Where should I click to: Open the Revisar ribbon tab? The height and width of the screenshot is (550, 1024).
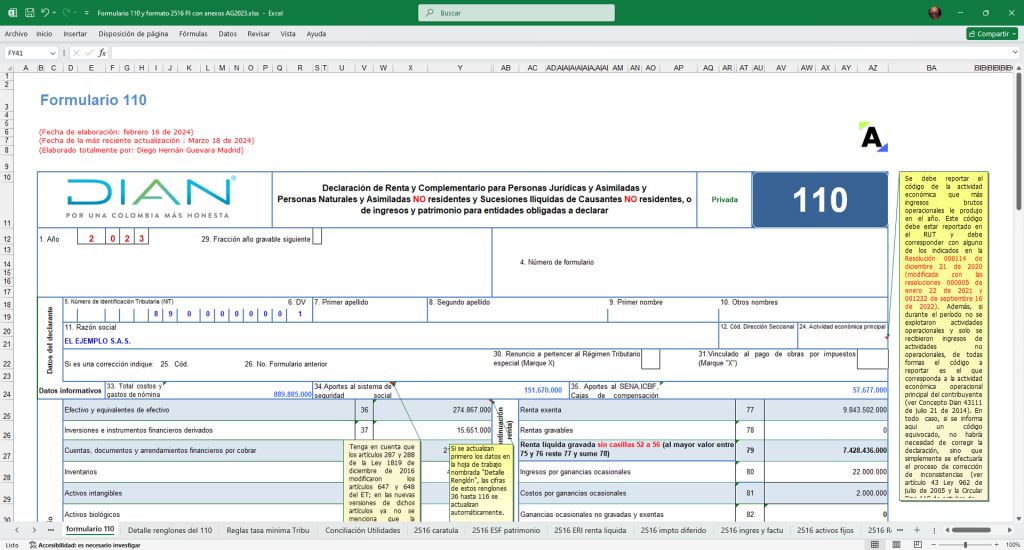259,34
